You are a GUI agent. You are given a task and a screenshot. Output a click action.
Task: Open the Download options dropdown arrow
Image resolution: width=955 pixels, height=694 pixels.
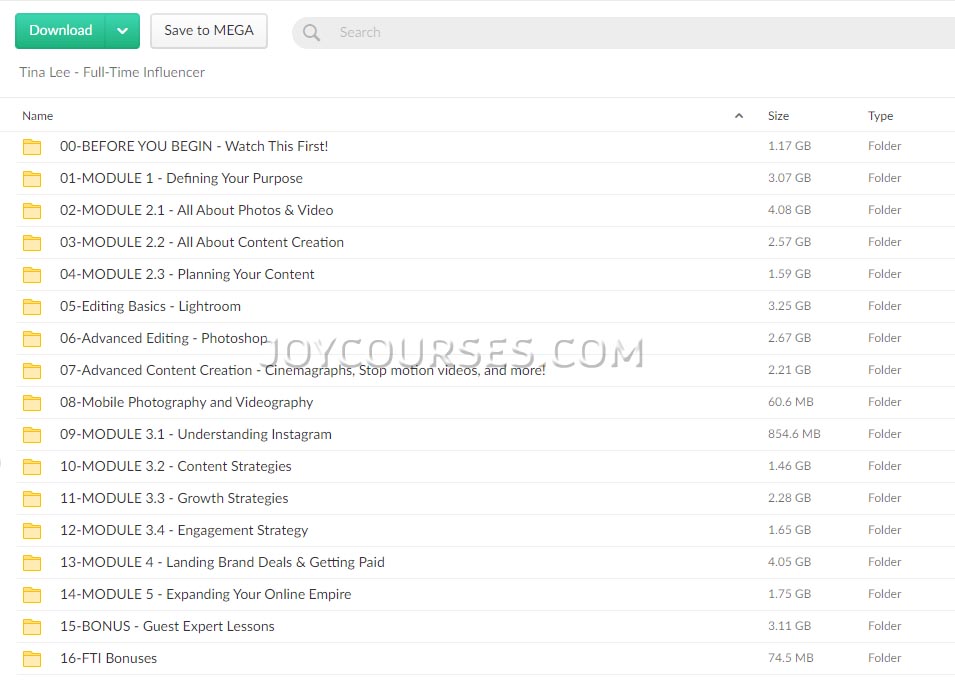coord(122,30)
